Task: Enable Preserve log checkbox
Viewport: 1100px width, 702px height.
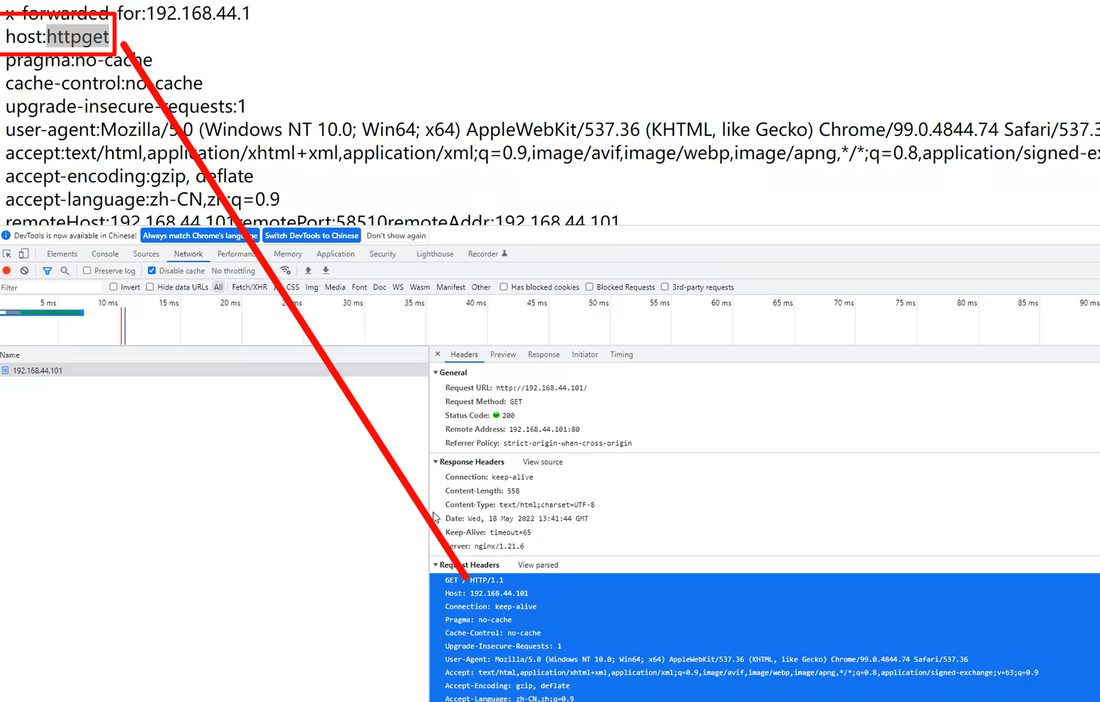Action: click(x=87, y=271)
